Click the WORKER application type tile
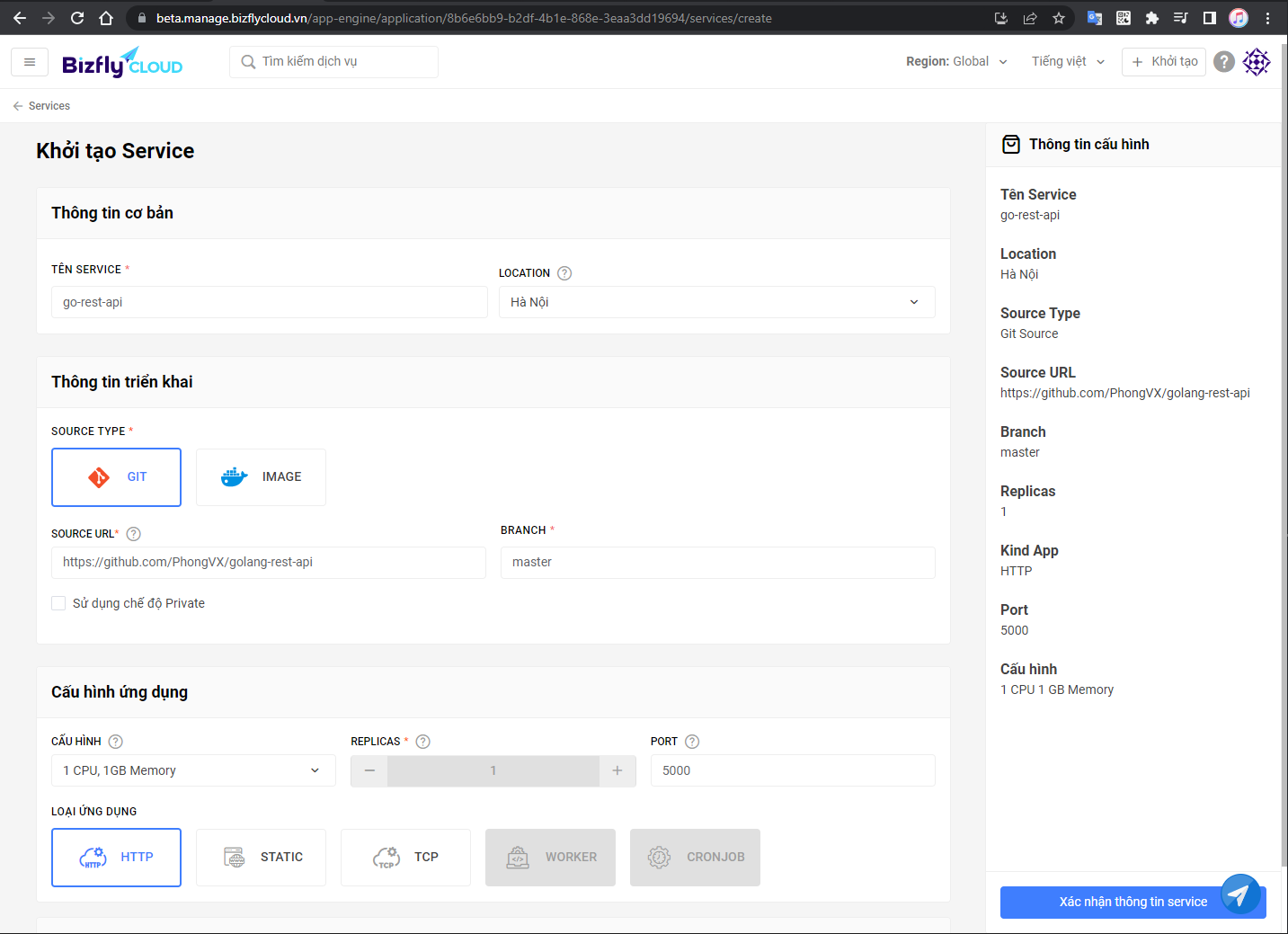 [550, 857]
